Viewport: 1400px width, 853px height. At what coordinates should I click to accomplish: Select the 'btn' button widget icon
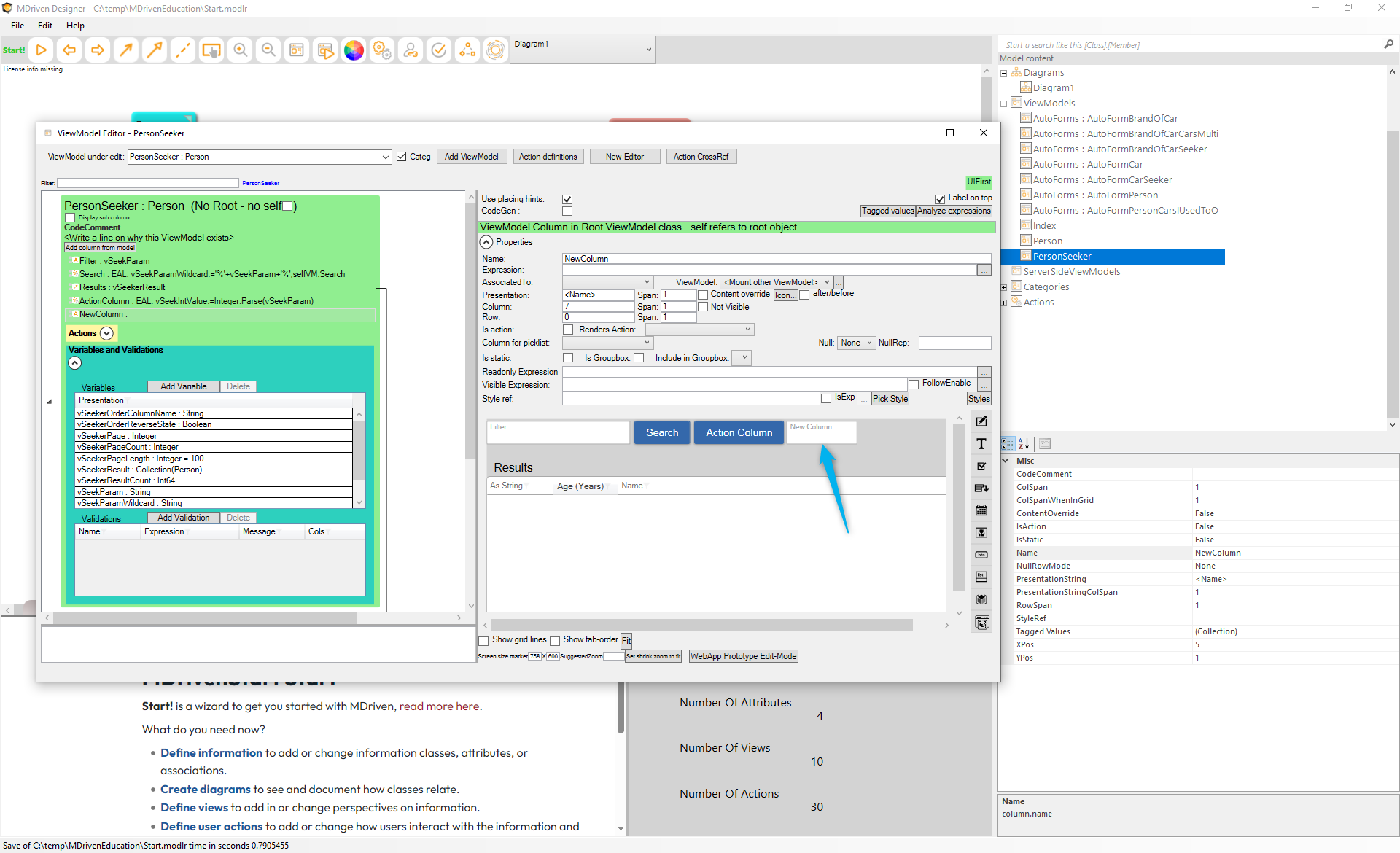tap(981, 555)
